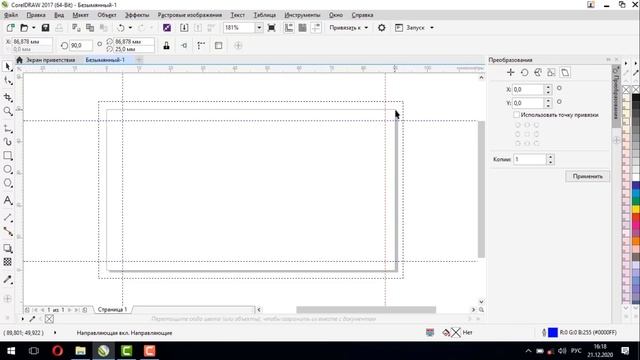Click the Import icon in toolbar
Image resolution: width=640 pixels, height=360 pixels.
coord(184,28)
